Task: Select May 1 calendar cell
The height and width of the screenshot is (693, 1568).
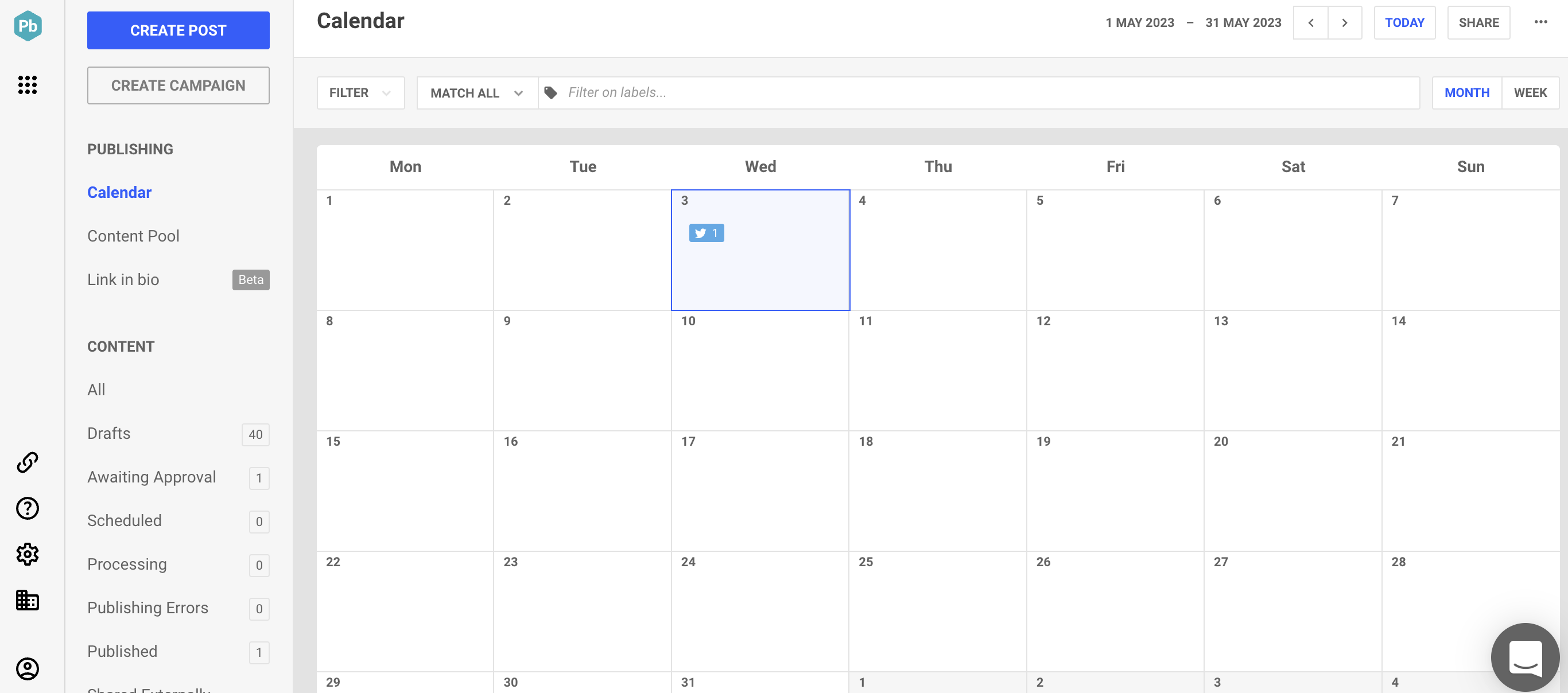Action: click(x=405, y=250)
